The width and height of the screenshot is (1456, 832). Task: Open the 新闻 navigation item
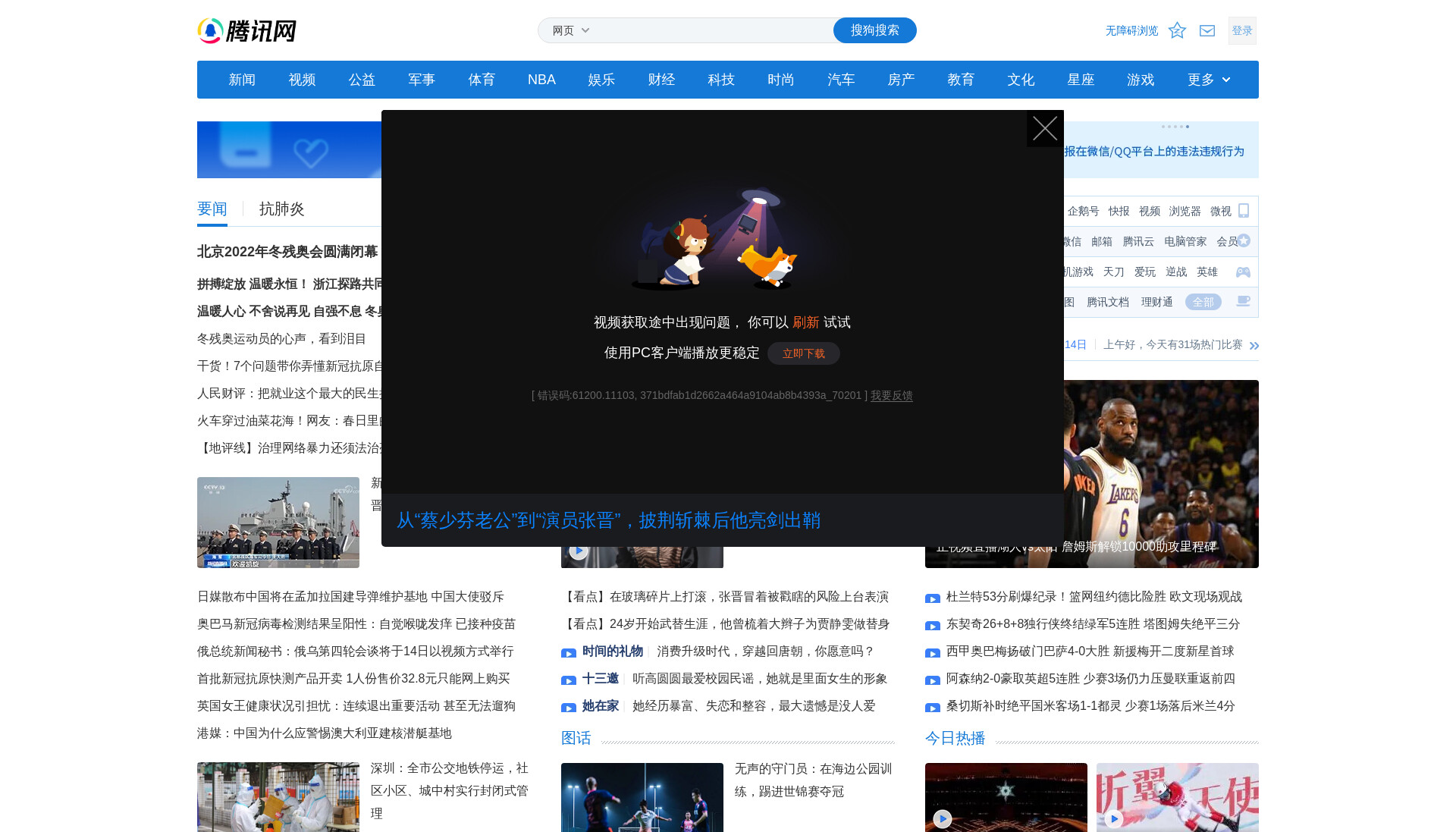point(242,80)
